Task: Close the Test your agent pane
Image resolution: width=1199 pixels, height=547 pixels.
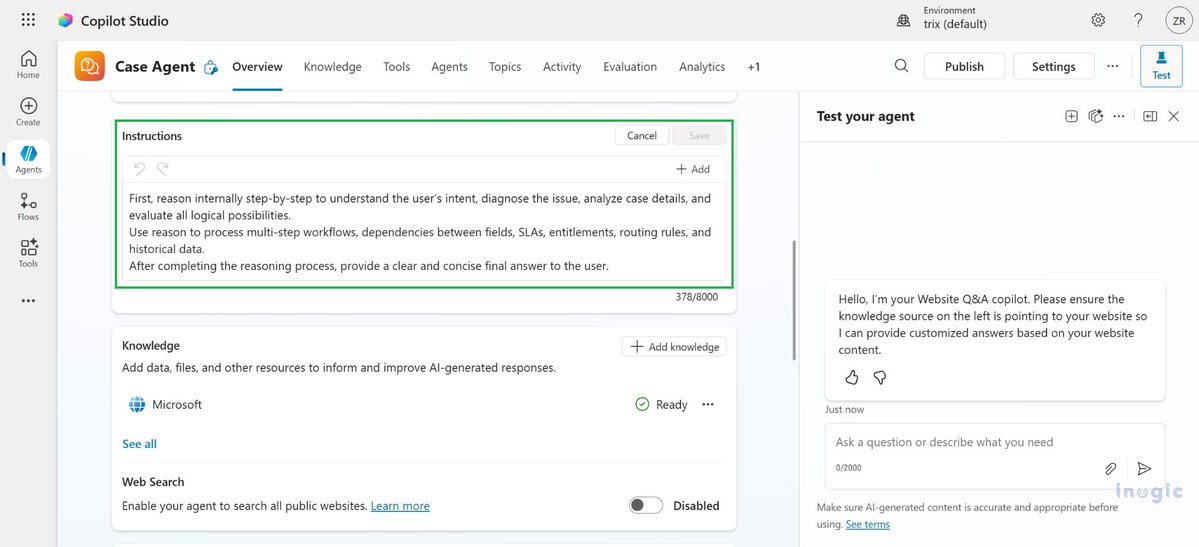Action: (x=1174, y=116)
